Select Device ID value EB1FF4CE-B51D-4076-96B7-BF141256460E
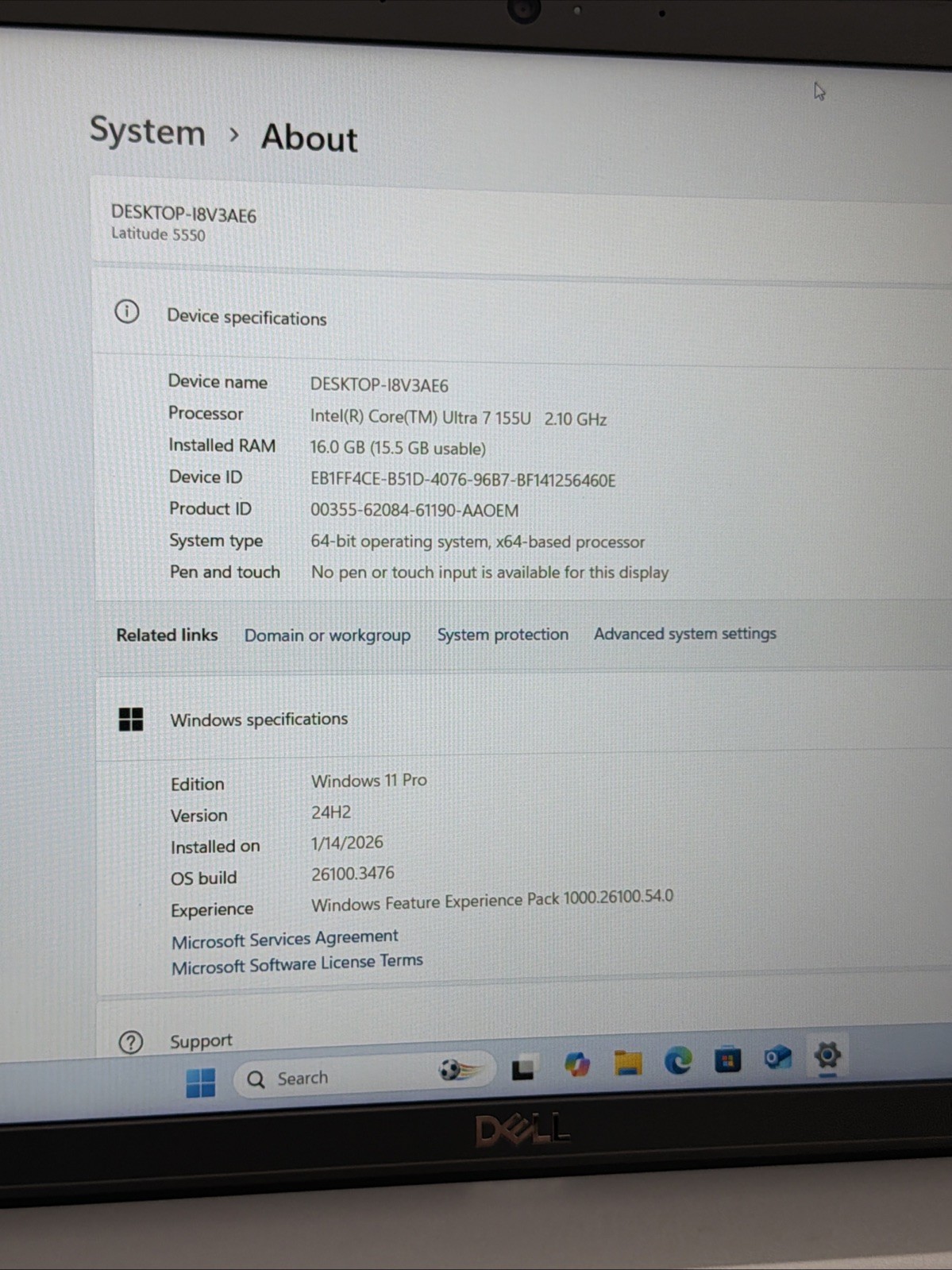The image size is (952, 1270). (x=463, y=480)
